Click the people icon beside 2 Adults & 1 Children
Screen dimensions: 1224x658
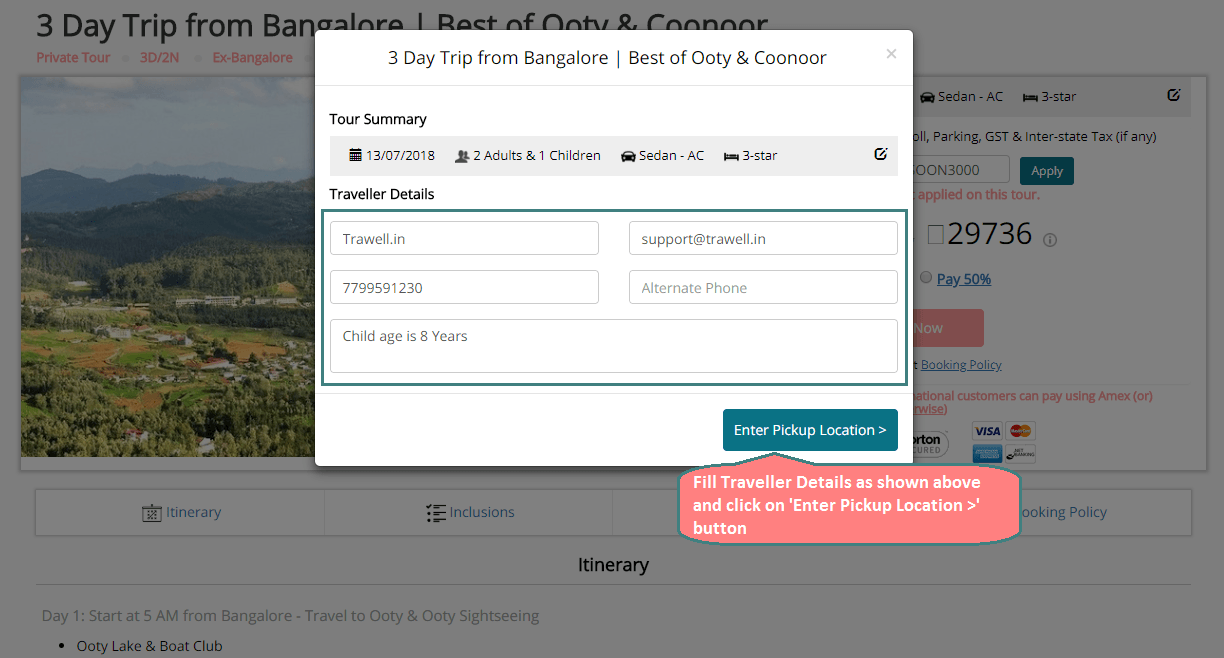tap(462, 156)
